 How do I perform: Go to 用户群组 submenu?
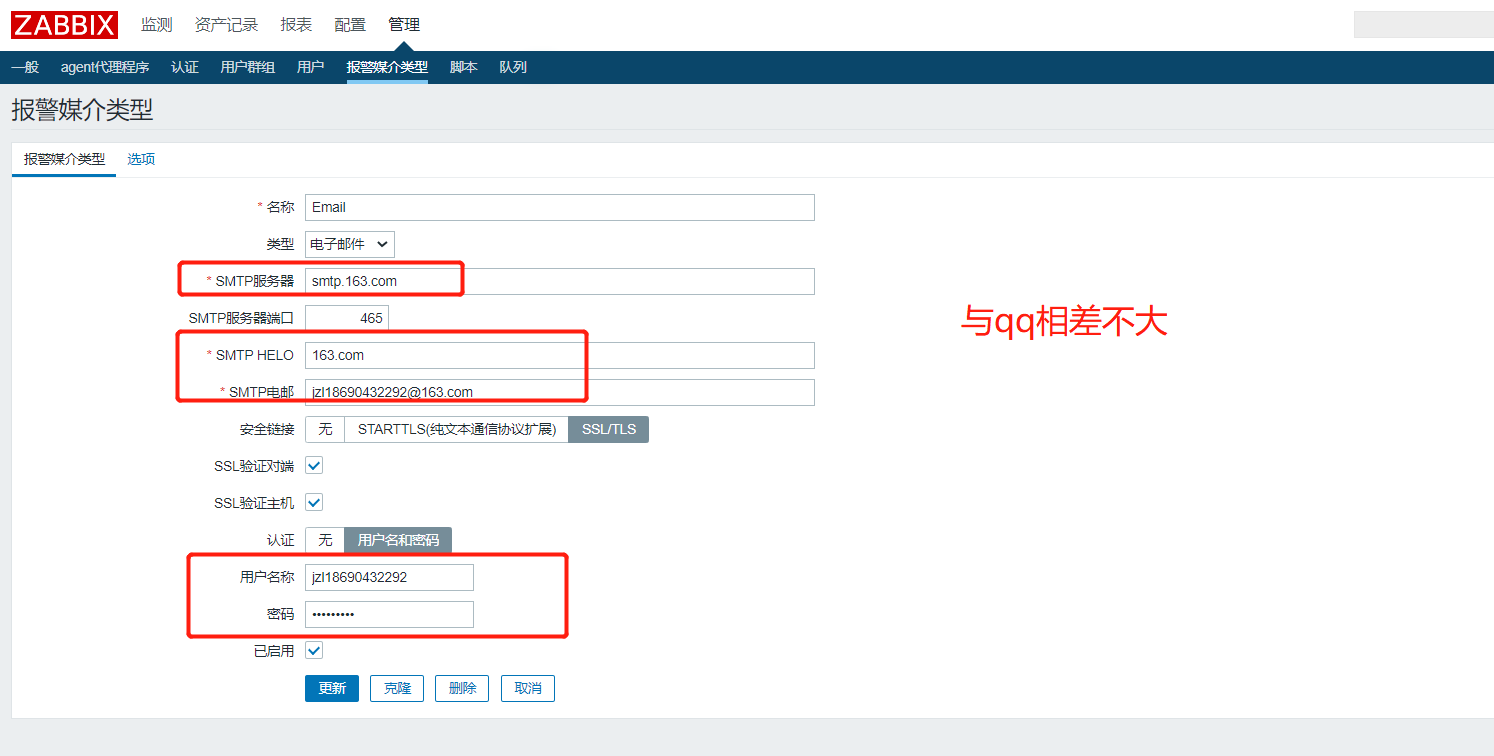point(248,67)
